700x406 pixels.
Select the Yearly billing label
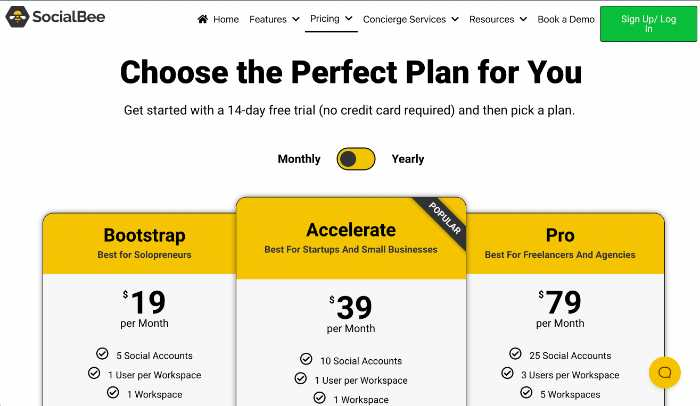tap(408, 159)
